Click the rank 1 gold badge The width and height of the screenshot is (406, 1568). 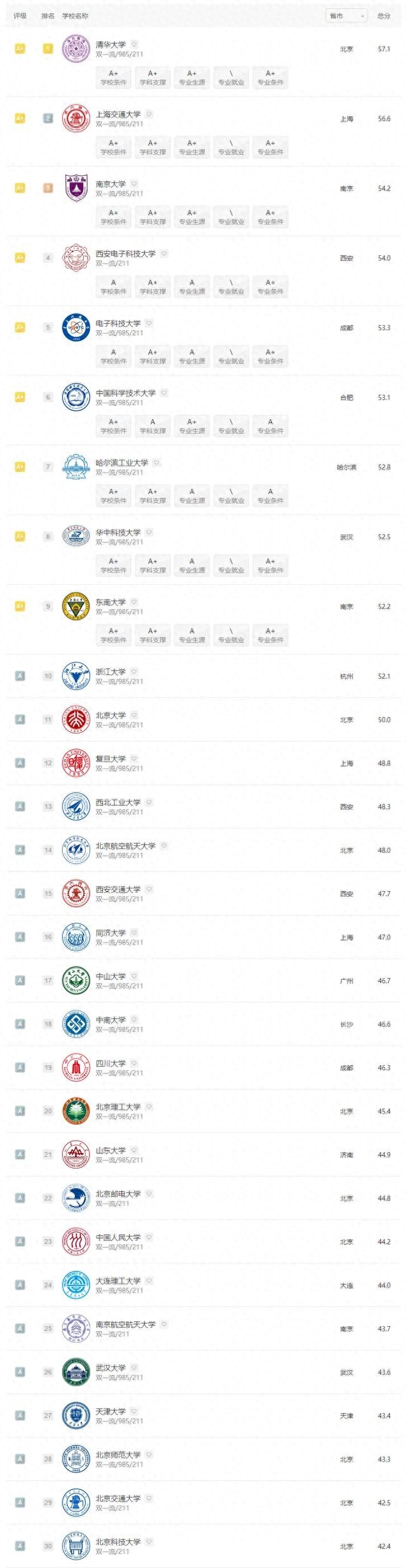[x=48, y=49]
